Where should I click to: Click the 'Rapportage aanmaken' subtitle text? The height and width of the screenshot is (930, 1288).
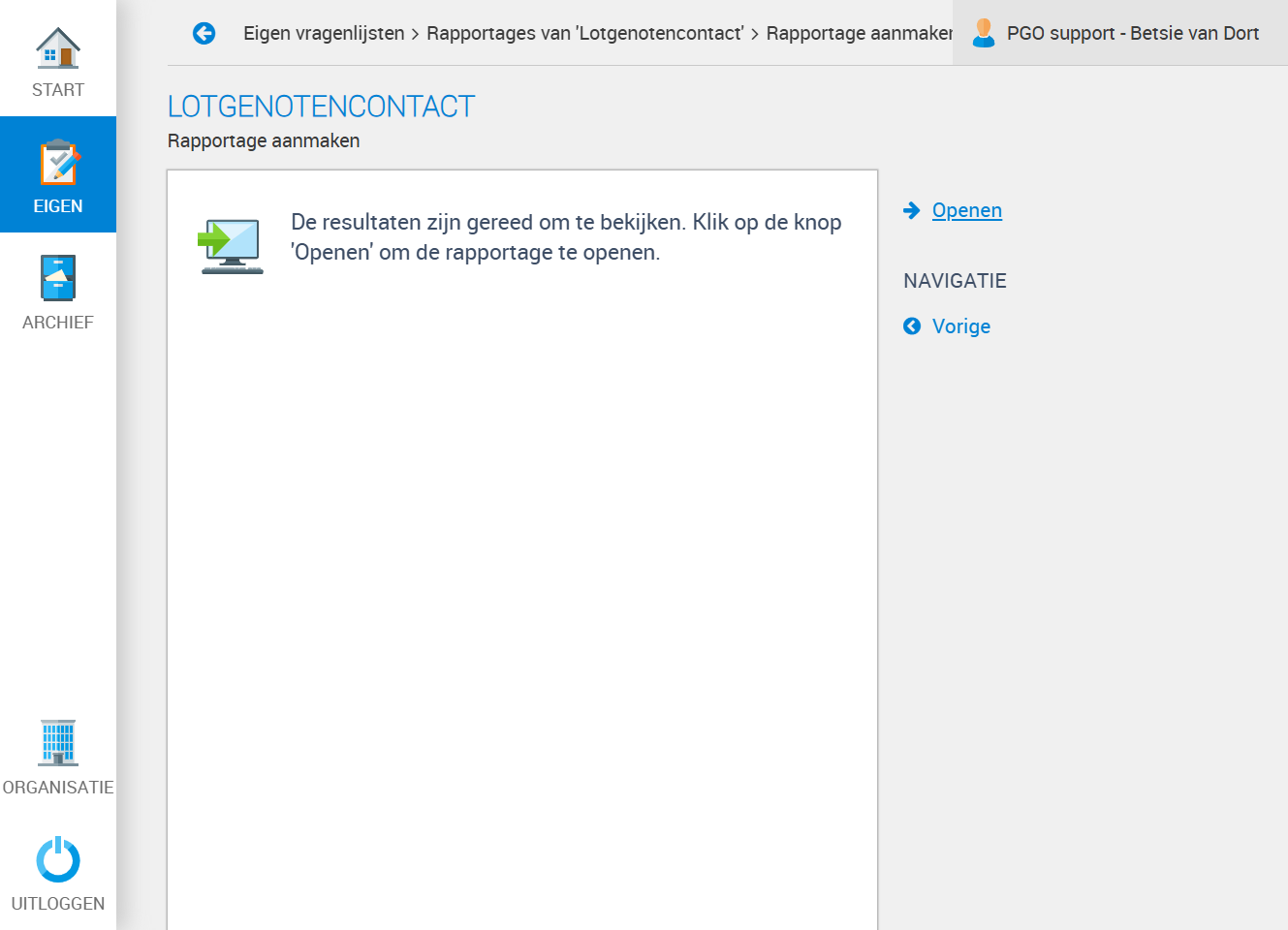pos(264,140)
